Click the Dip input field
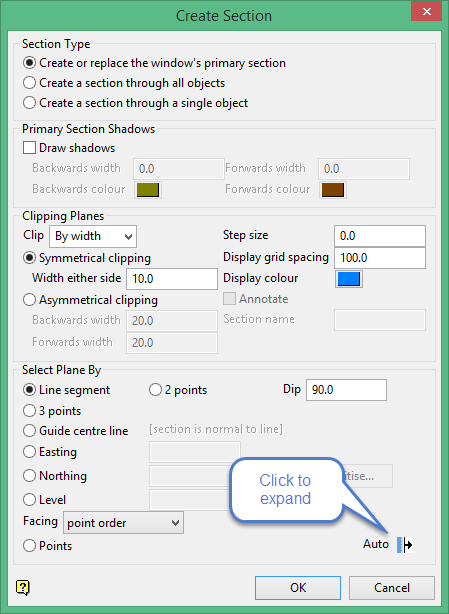The image size is (449, 614). pyautogui.click(x=346, y=390)
